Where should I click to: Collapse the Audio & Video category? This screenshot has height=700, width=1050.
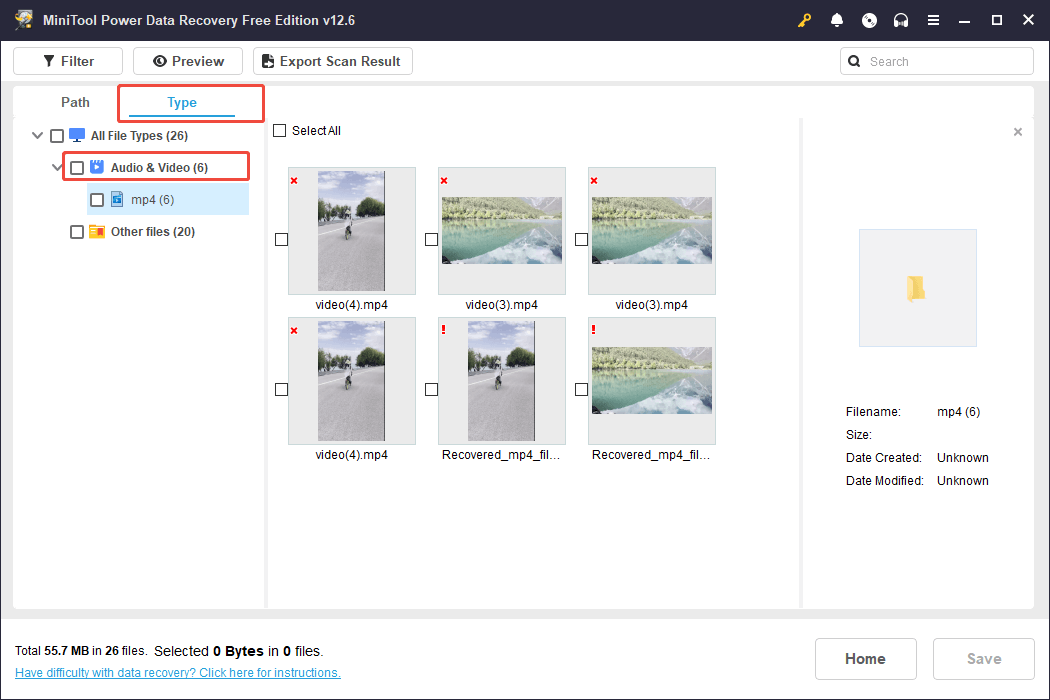[x=57, y=166]
